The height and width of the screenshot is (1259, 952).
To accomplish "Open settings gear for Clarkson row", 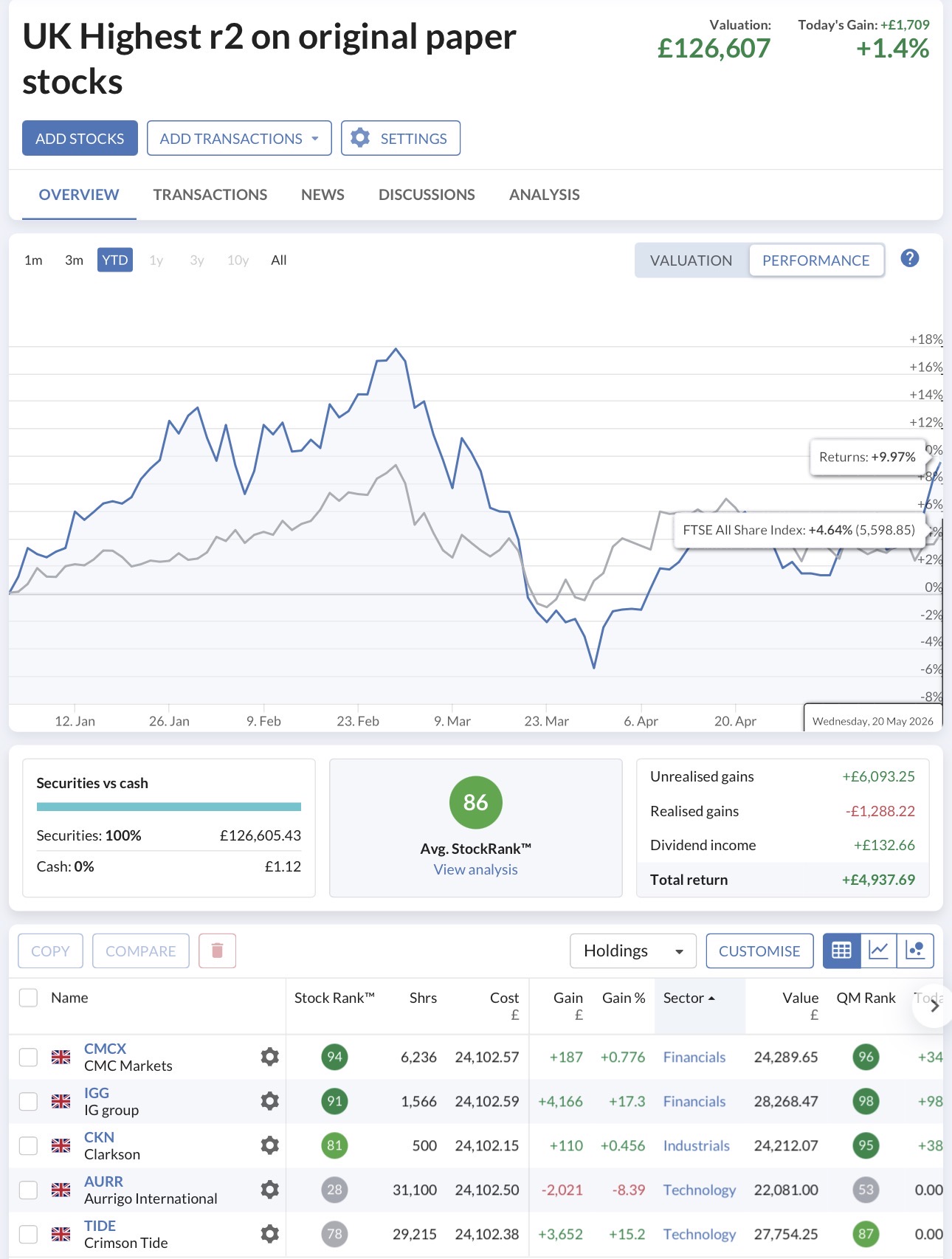I will point(270,1145).
